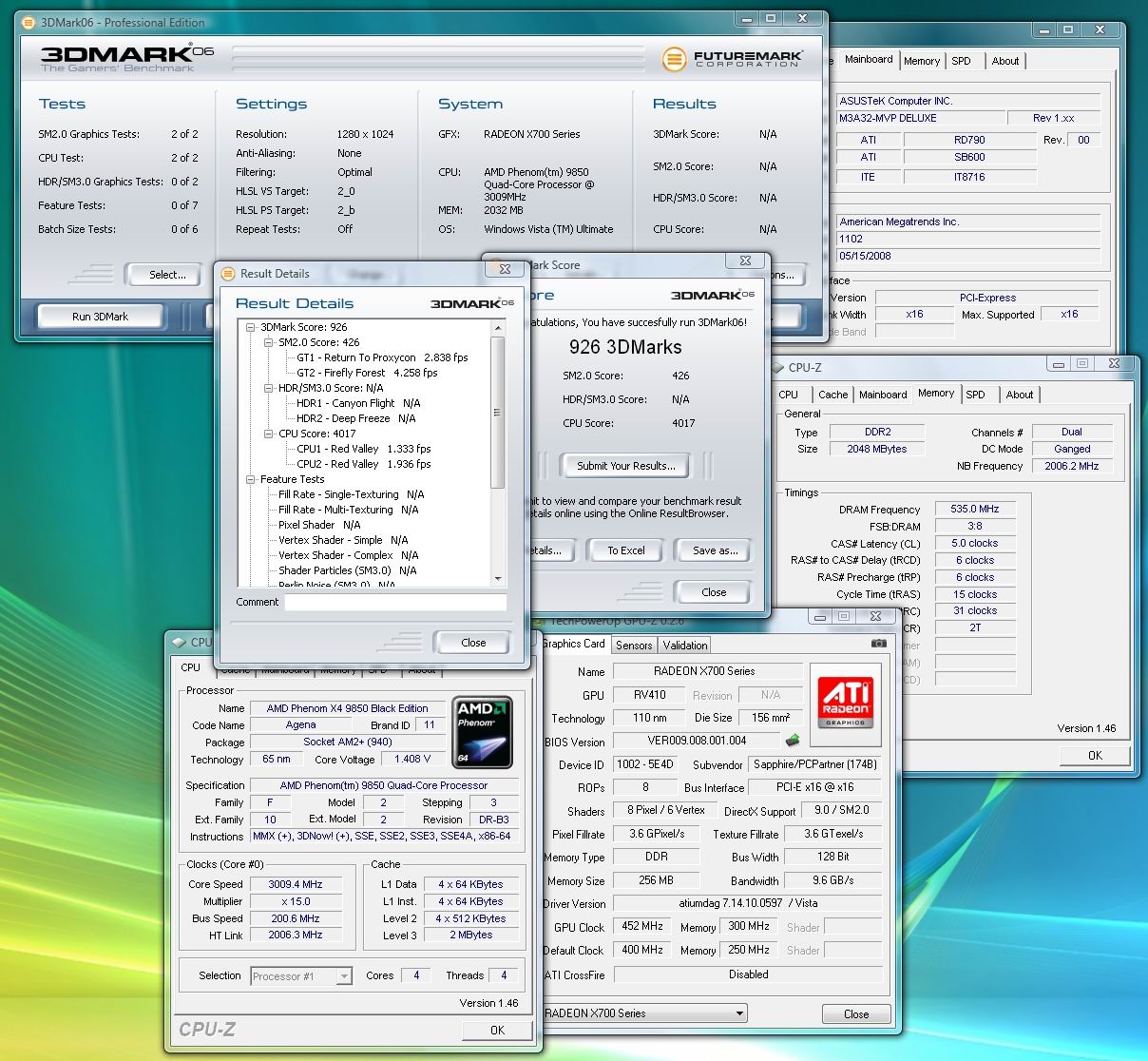The width and height of the screenshot is (1148, 1061).
Task: Click the DRAM Frequency 535.0 MHz value
Action: (974, 510)
